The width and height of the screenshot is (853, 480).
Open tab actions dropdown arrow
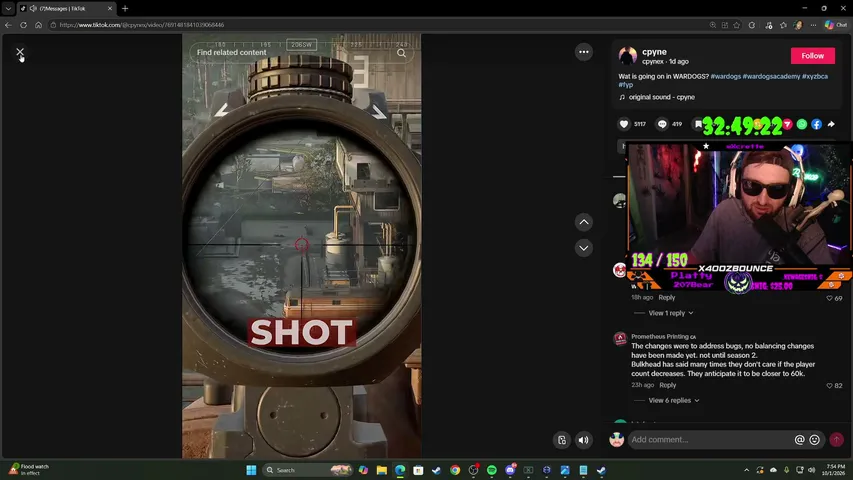(8, 9)
